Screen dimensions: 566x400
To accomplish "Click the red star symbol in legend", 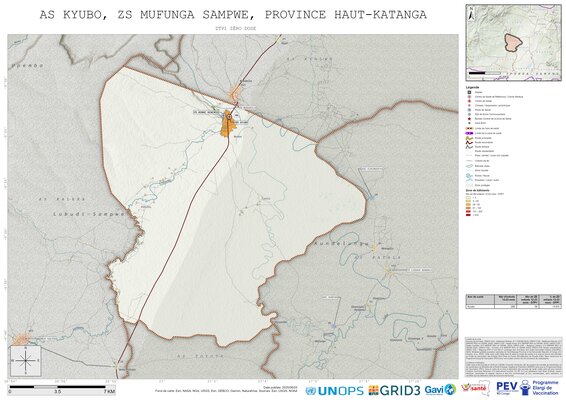I will pos(469,118).
